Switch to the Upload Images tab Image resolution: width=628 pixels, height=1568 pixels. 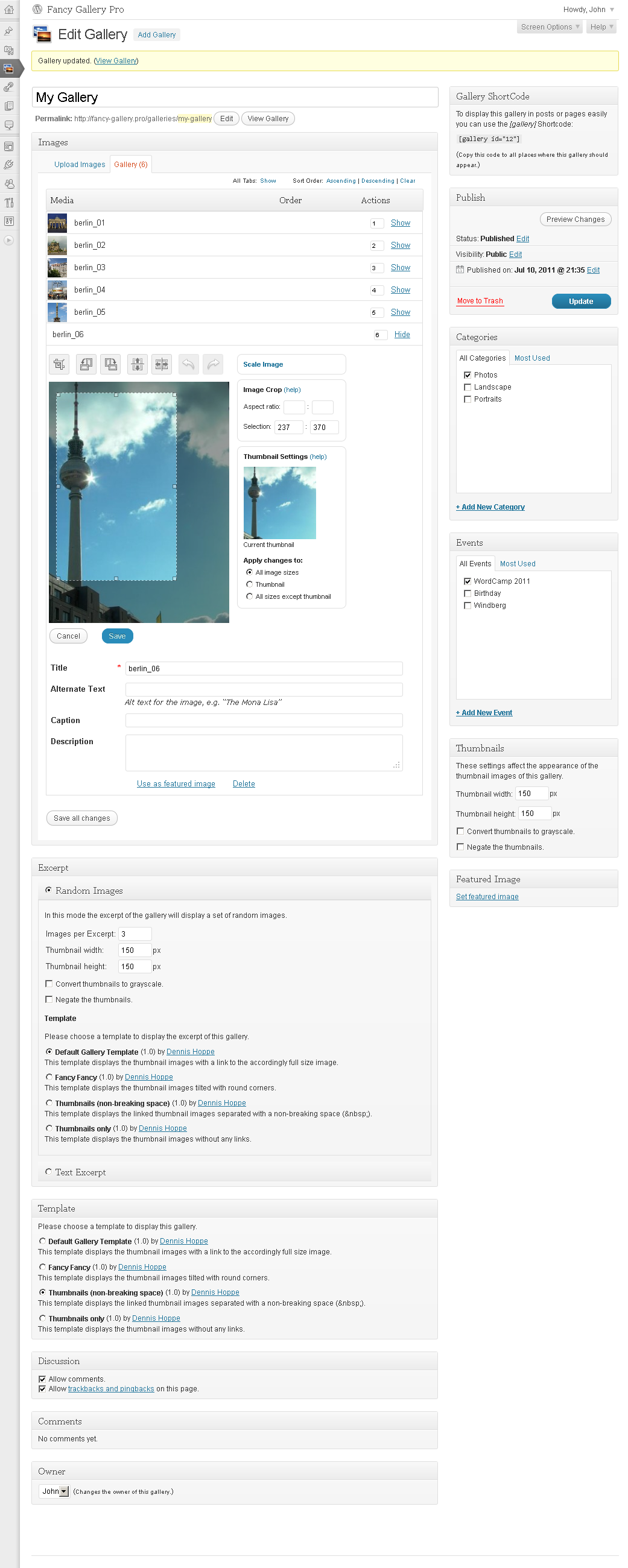pyautogui.click(x=80, y=165)
